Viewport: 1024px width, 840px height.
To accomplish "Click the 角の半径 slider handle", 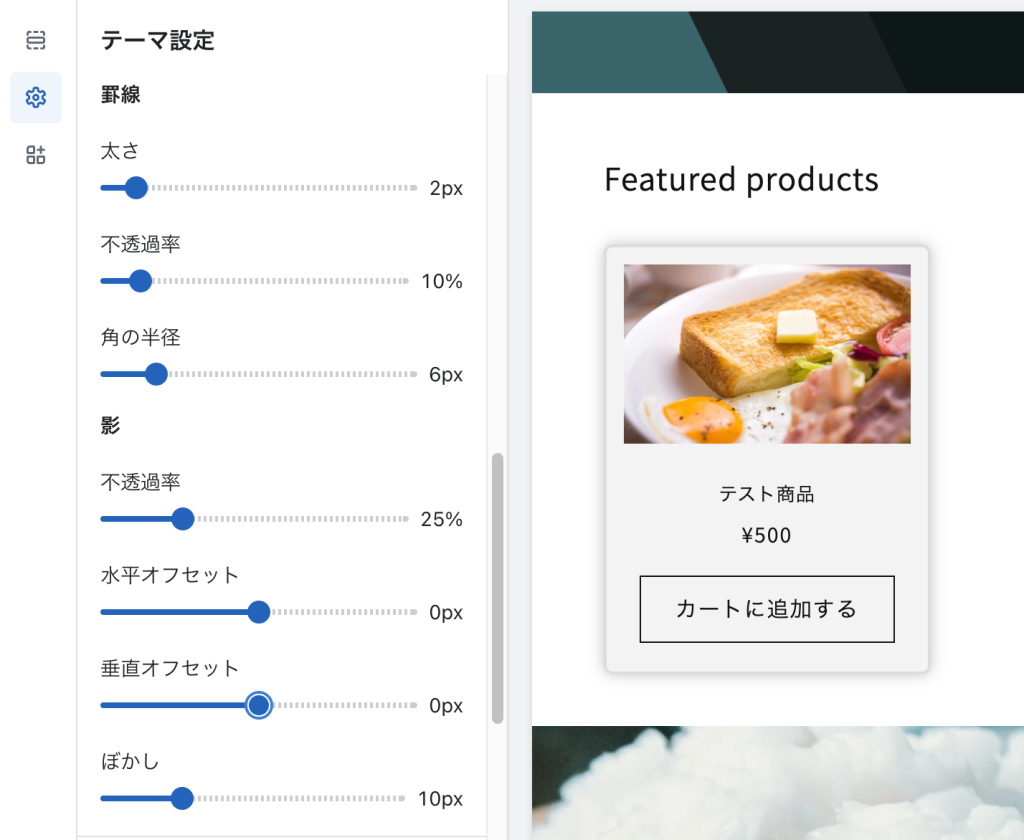I will tap(155, 374).
